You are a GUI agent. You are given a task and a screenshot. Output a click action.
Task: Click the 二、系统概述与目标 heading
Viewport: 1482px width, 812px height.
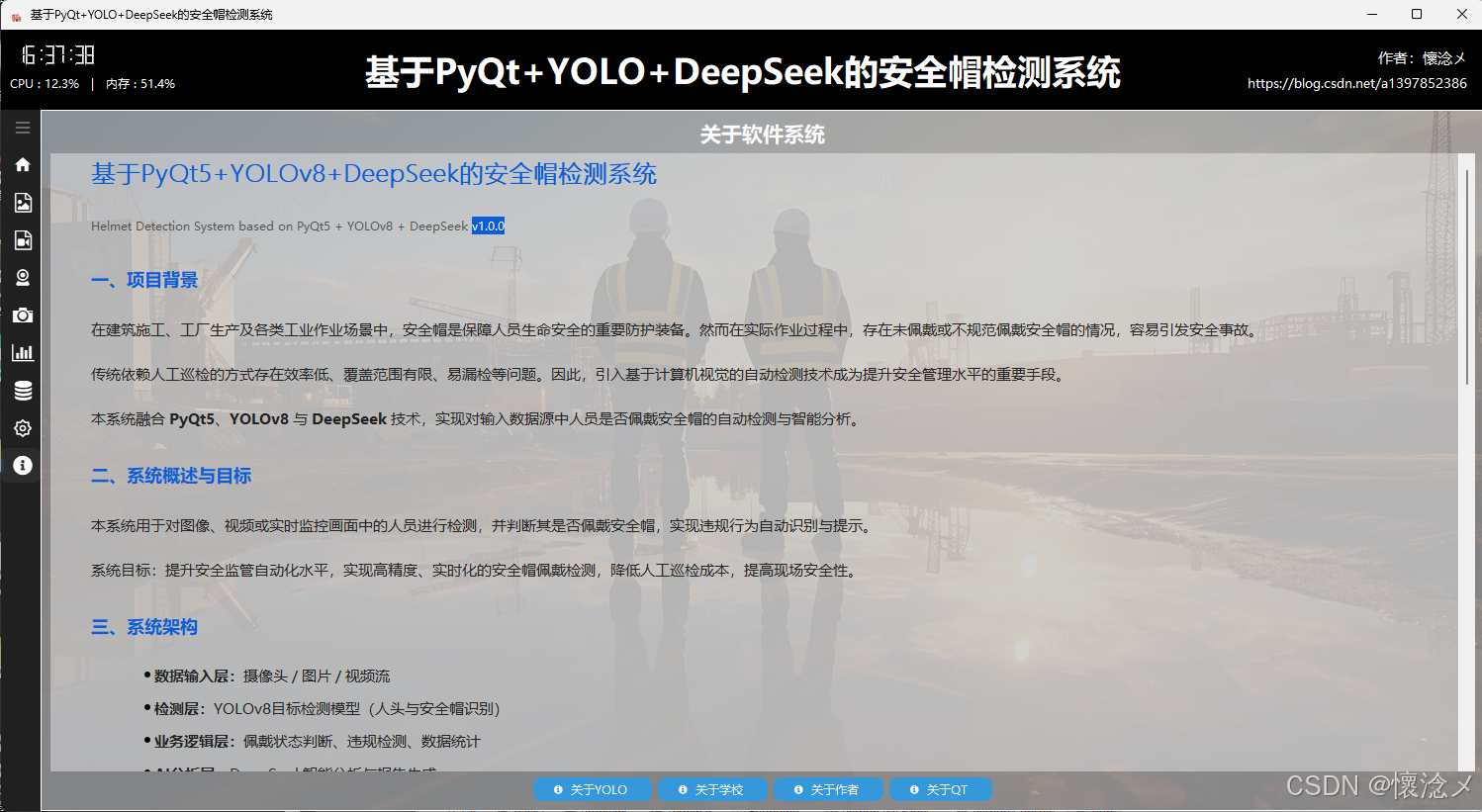point(171,476)
